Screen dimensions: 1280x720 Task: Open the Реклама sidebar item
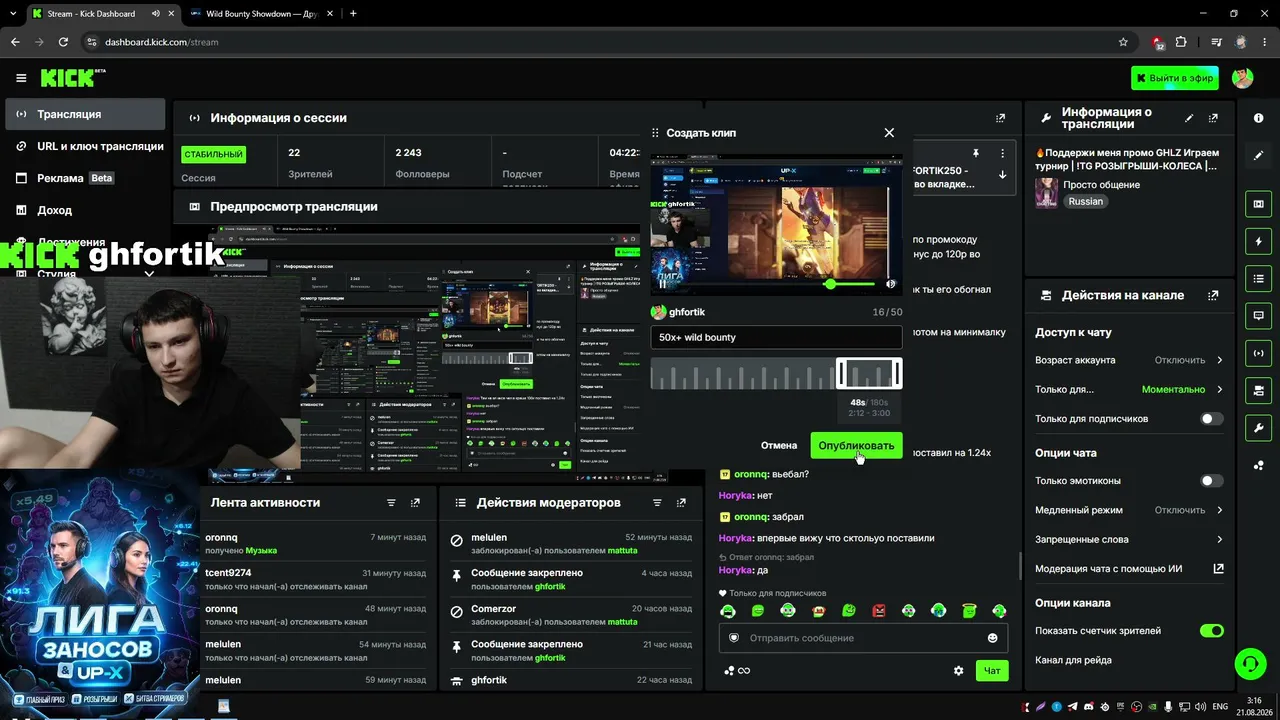click(x=85, y=178)
